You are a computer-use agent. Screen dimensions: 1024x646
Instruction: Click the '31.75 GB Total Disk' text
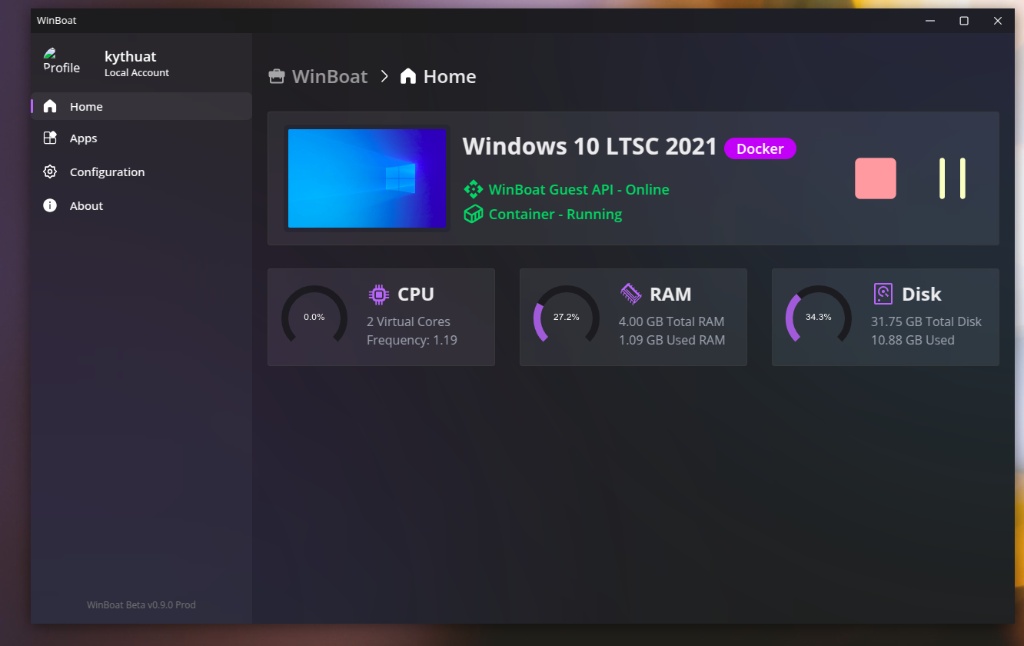(926, 321)
